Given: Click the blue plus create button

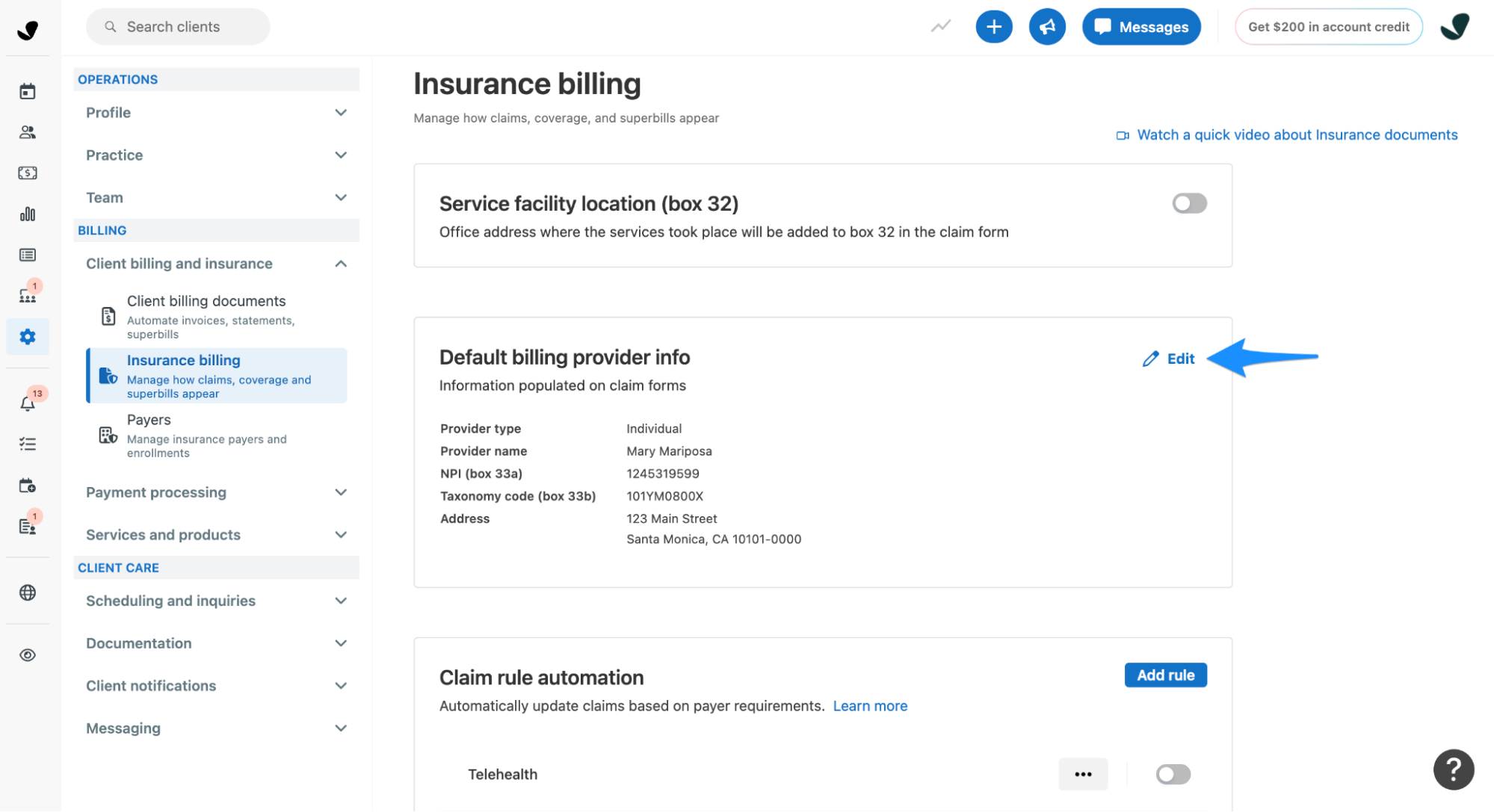Looking at the screenshot, I should [x=994, y=27].
